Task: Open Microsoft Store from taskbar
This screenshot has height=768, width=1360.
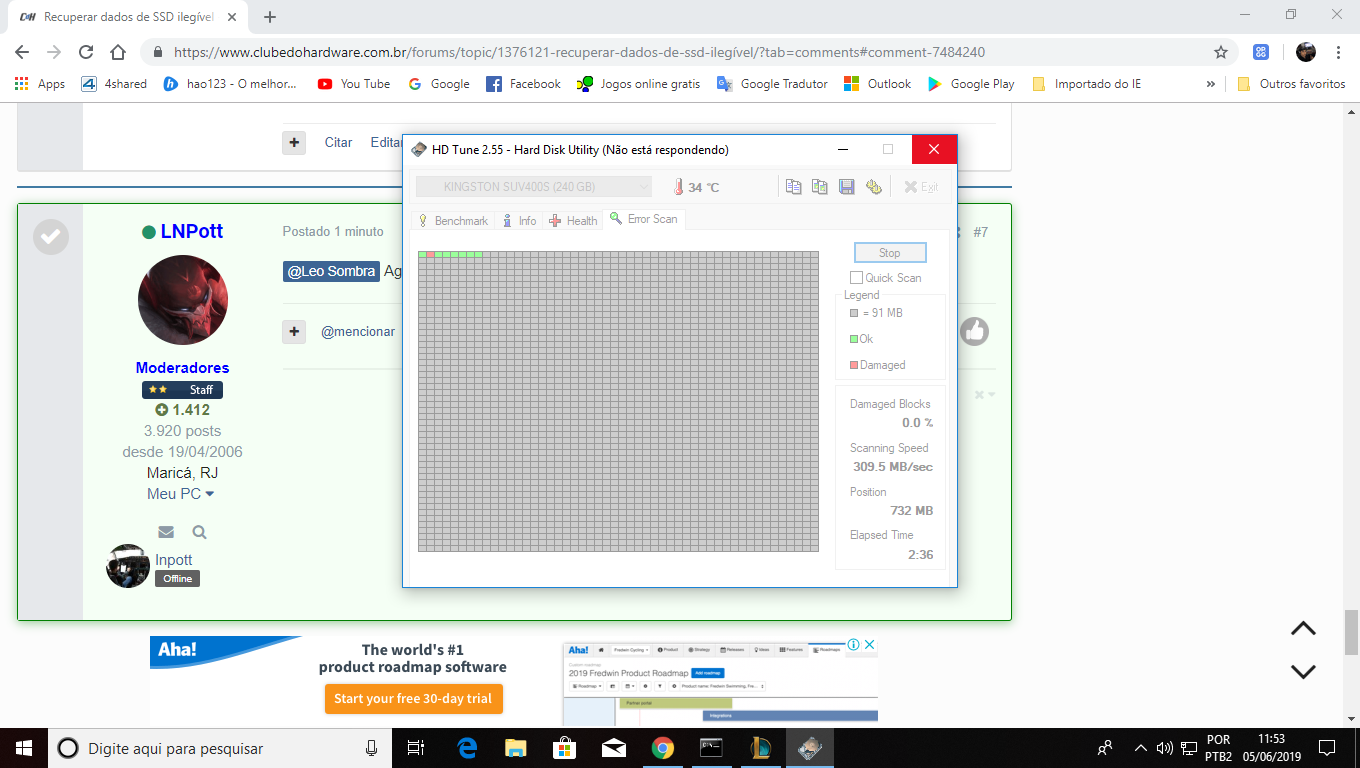Action: coord(564,747)
